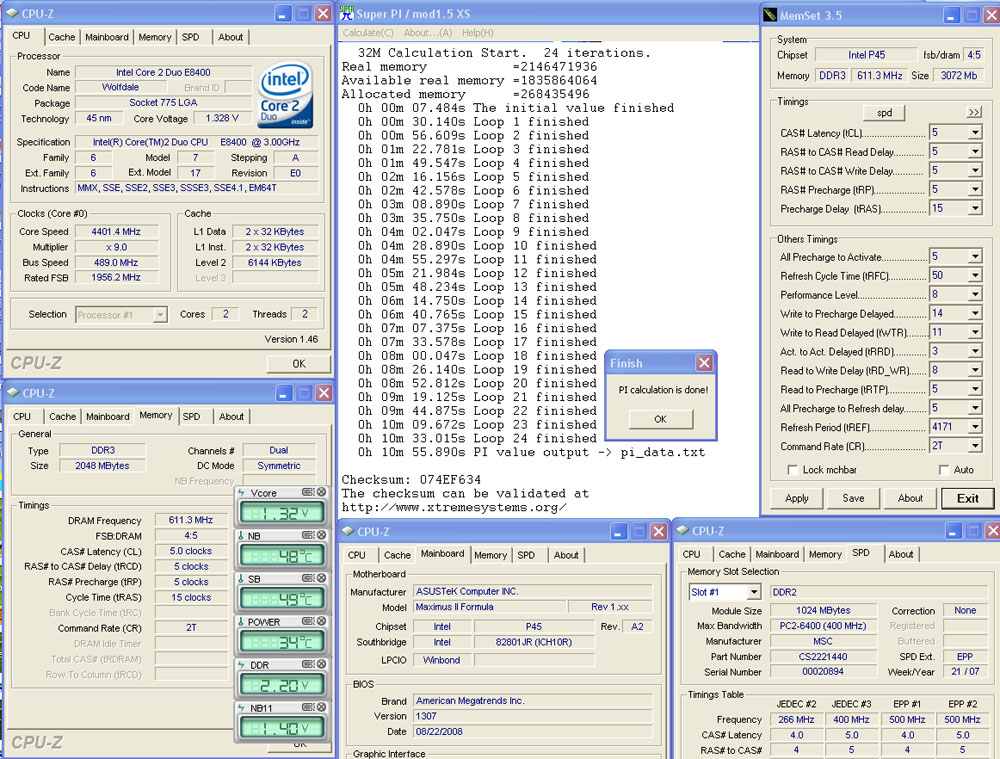Open the Precharge Delay (tRAS) dropdown
This screenshot has height=759, width=1000.
coord(974,209)
